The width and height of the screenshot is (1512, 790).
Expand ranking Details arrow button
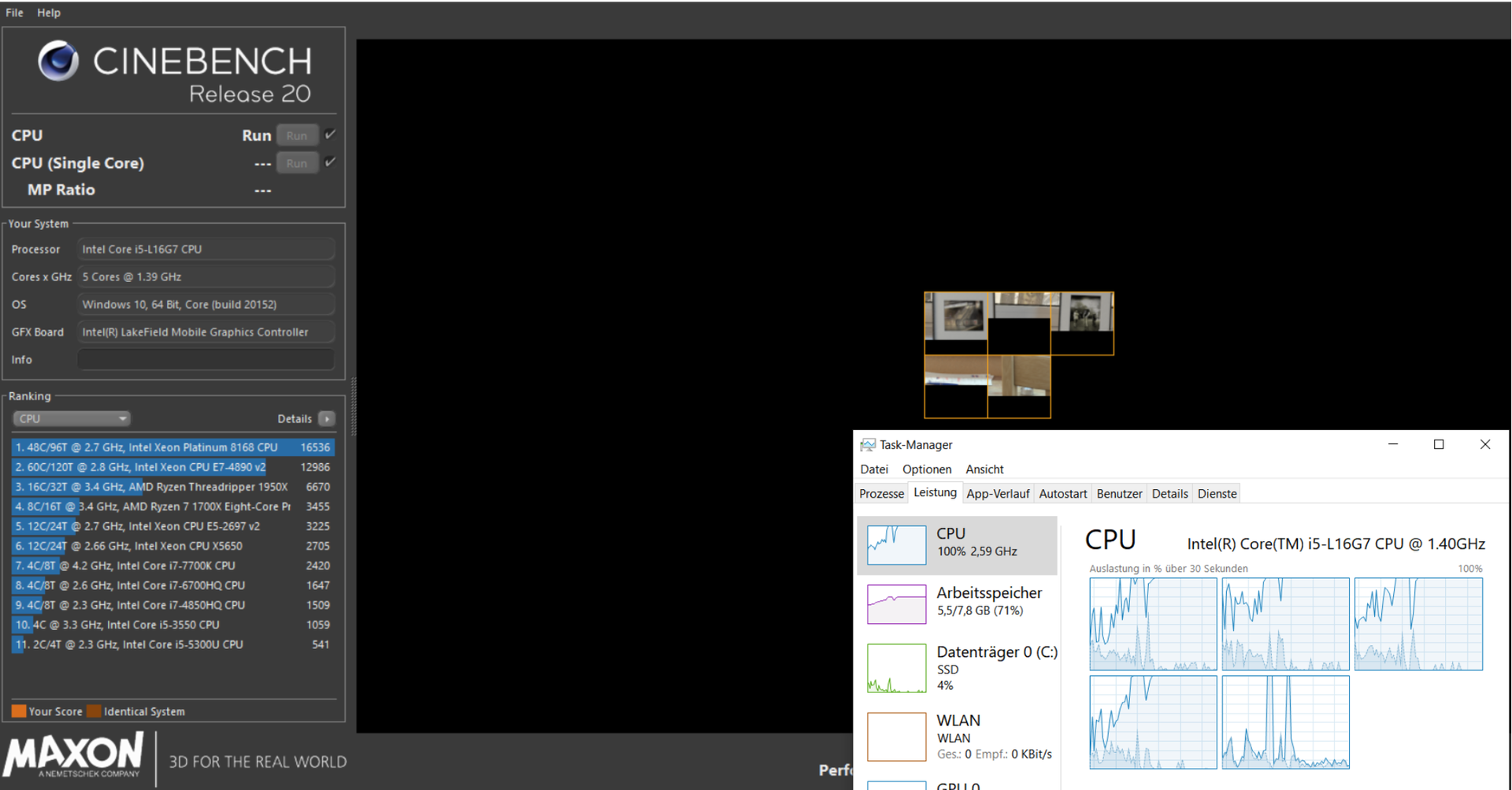click(327, 418)
